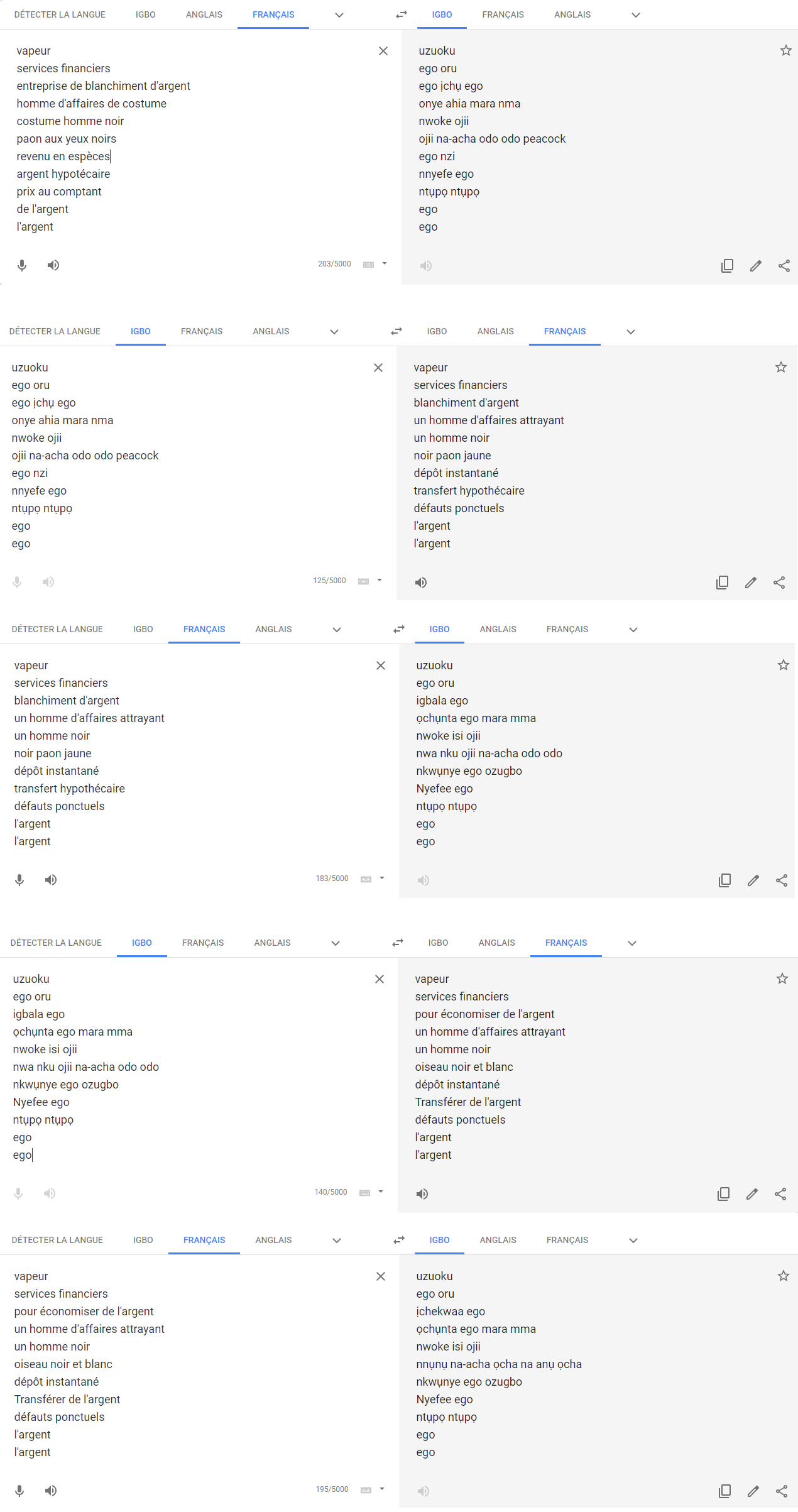The height and width of the screenshot is (1512, 798).
Task: Click the microphone beside the 203/5000 counter
Action: point(22,265)
